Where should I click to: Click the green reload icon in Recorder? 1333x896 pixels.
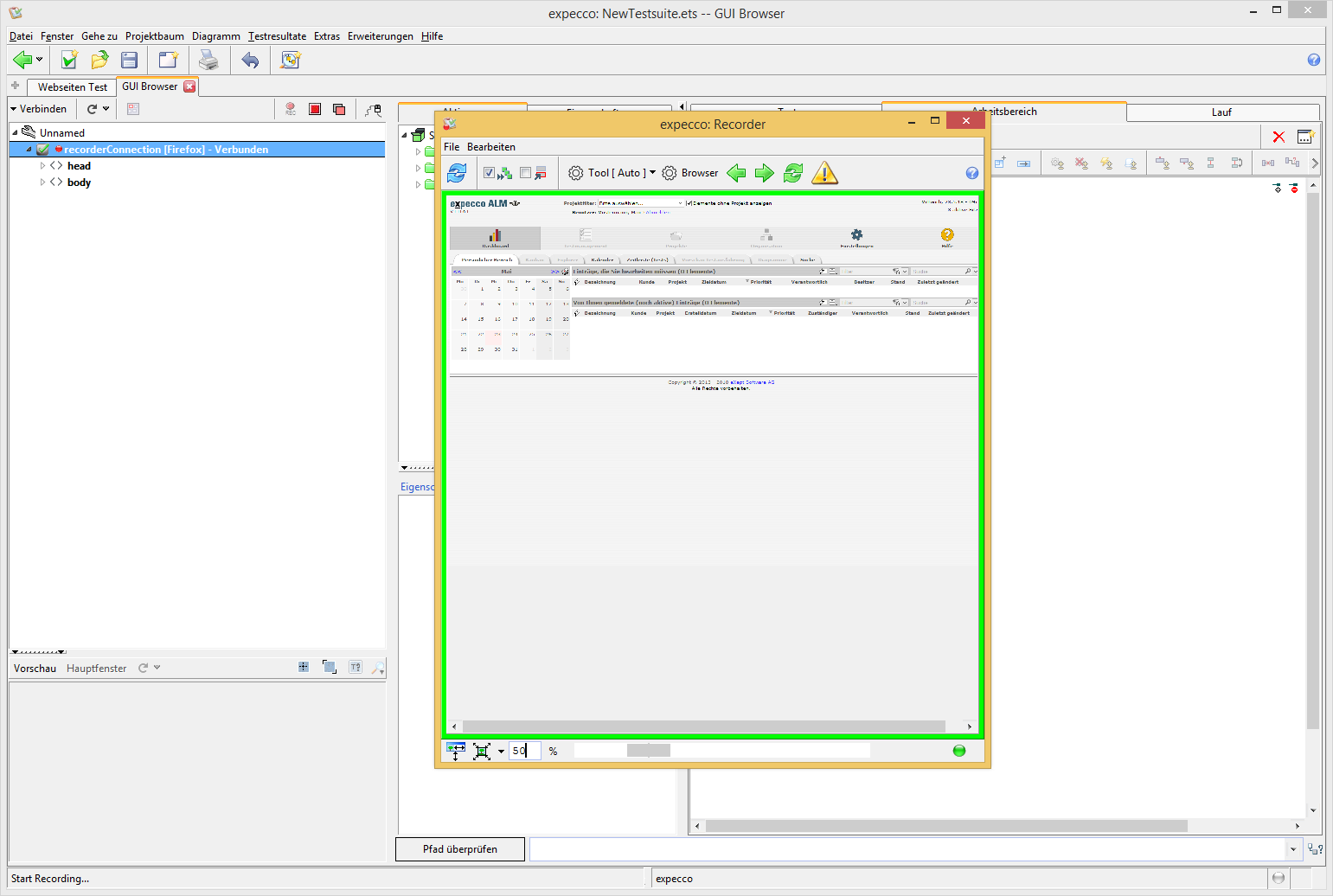(793, 173)
